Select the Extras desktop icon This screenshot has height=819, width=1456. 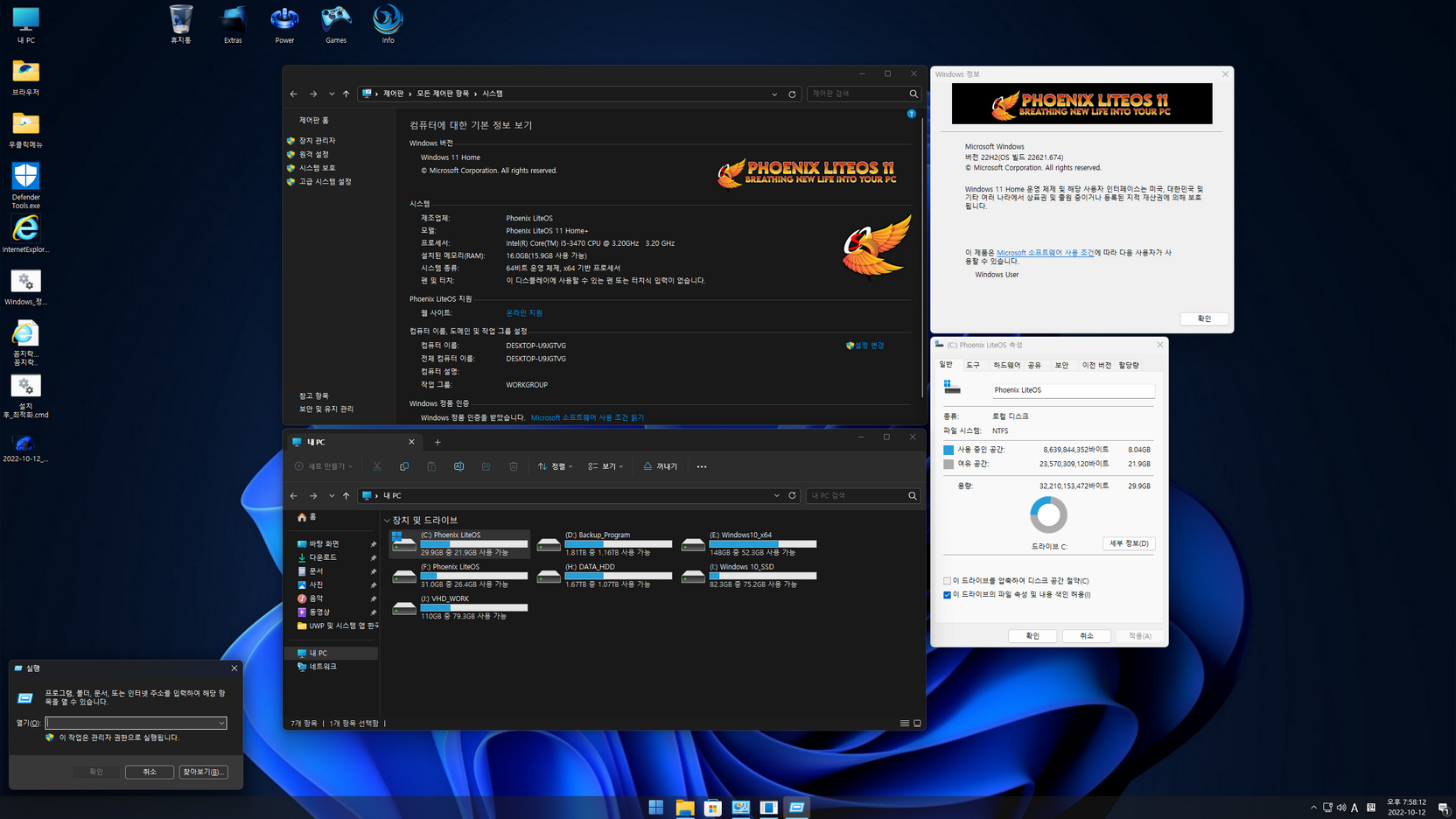233,24
